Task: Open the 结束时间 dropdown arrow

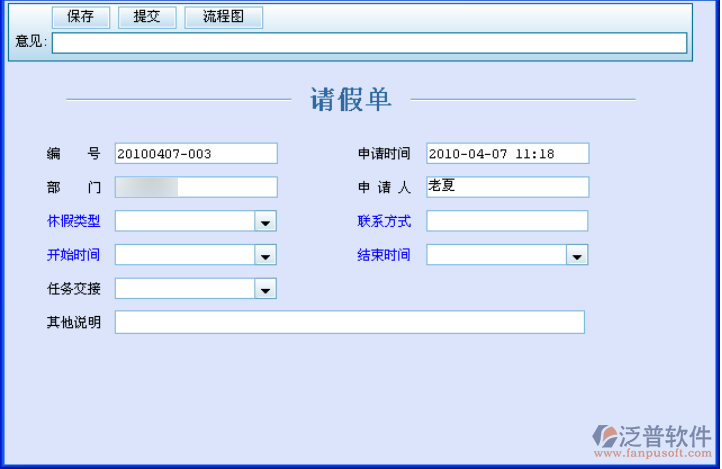Action: 577,256
